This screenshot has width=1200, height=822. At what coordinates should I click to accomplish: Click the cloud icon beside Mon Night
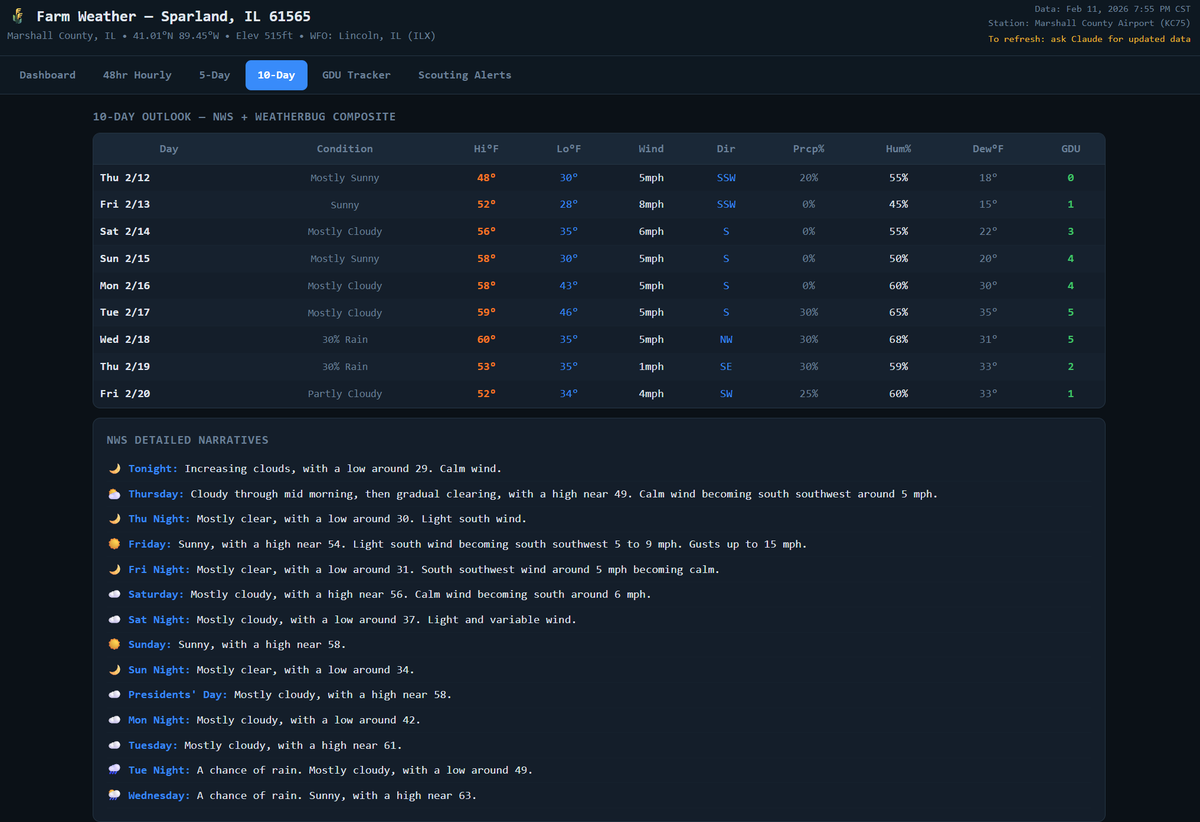pyautogui.click(x=114, y=720)
